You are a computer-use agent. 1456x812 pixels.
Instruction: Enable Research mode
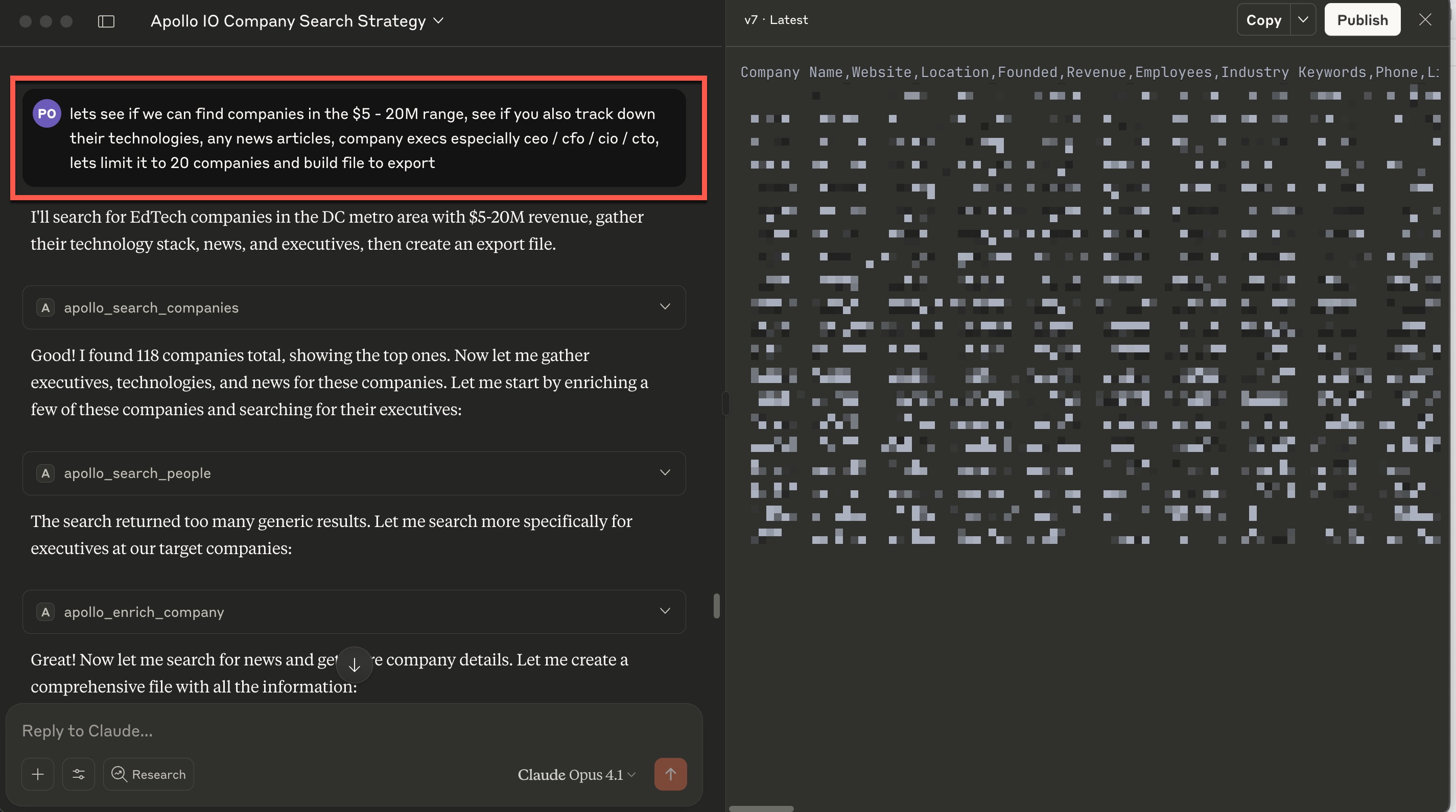149,774
